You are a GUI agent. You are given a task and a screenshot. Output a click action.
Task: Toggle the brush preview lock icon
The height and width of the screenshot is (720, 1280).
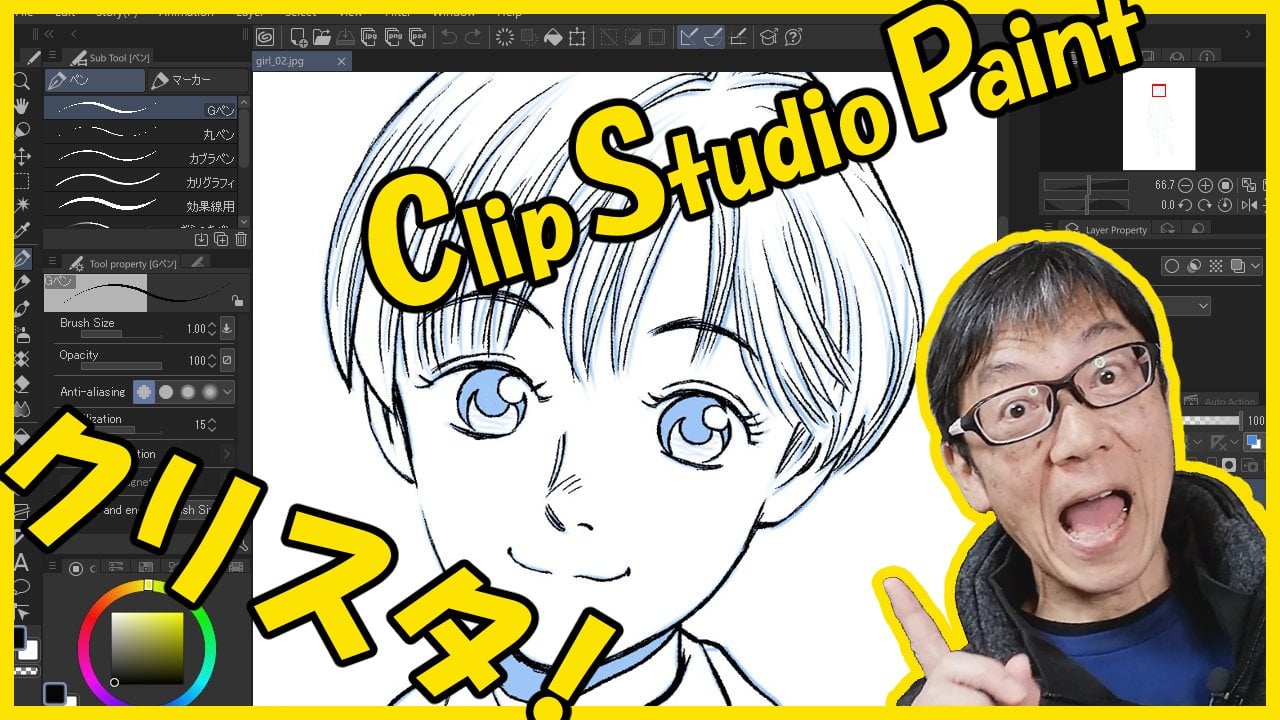click(x=237, y=300)
